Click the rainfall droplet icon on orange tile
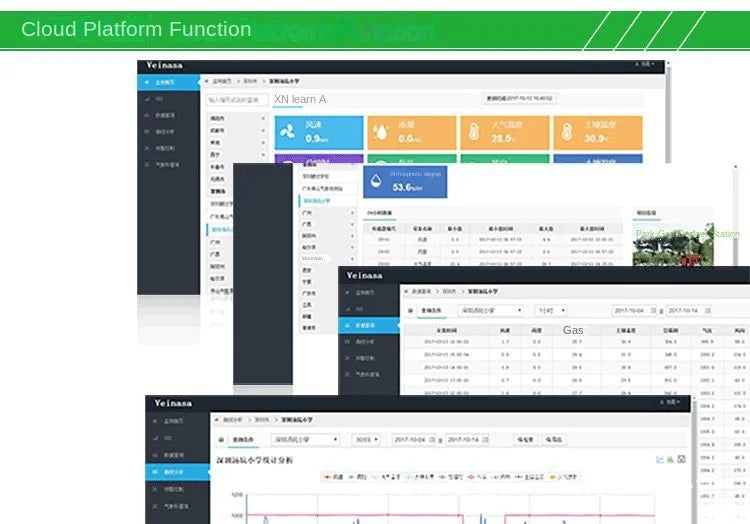The image size is (750, 524). [x=381, y=132]
